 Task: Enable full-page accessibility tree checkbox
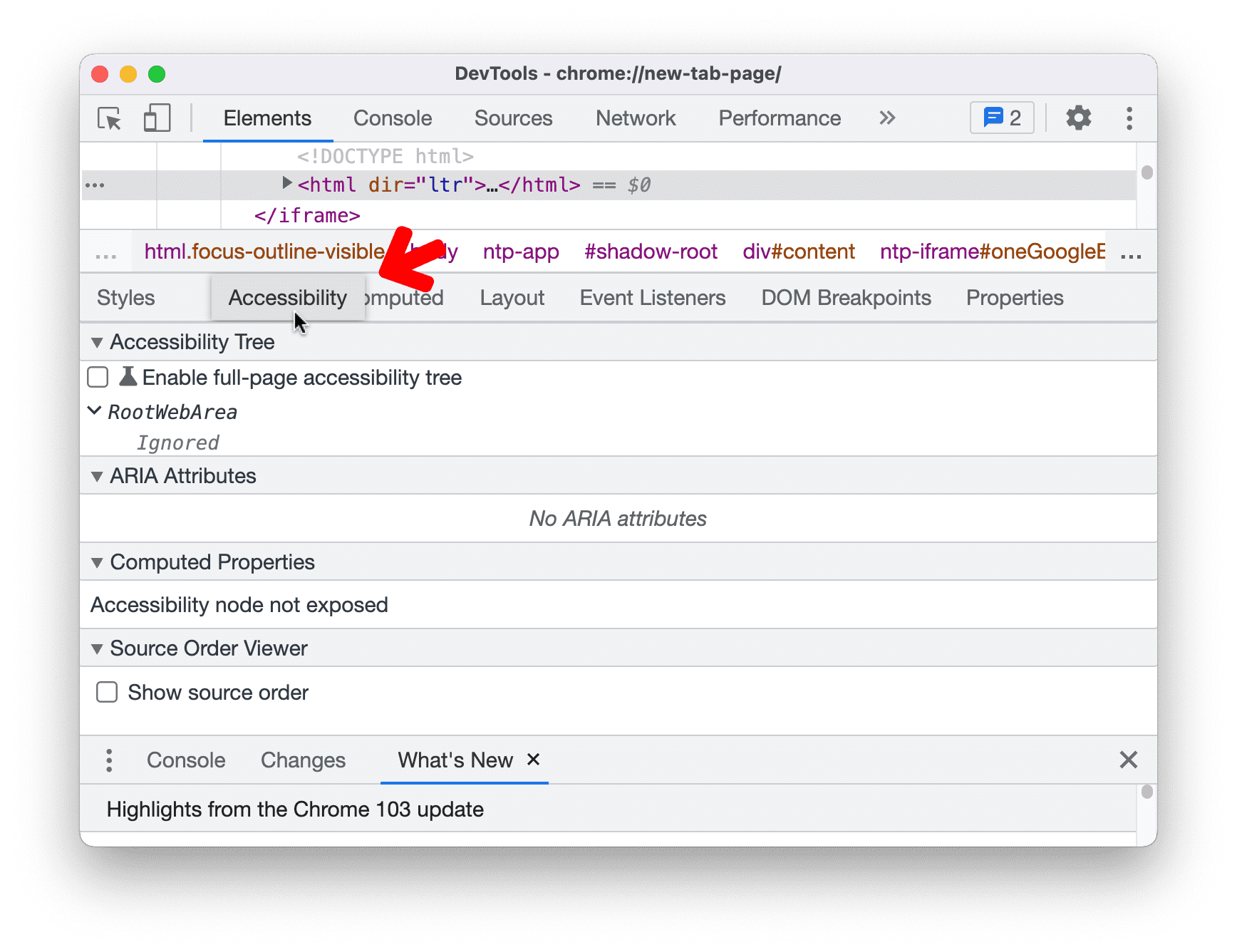(x=98, y=377)
